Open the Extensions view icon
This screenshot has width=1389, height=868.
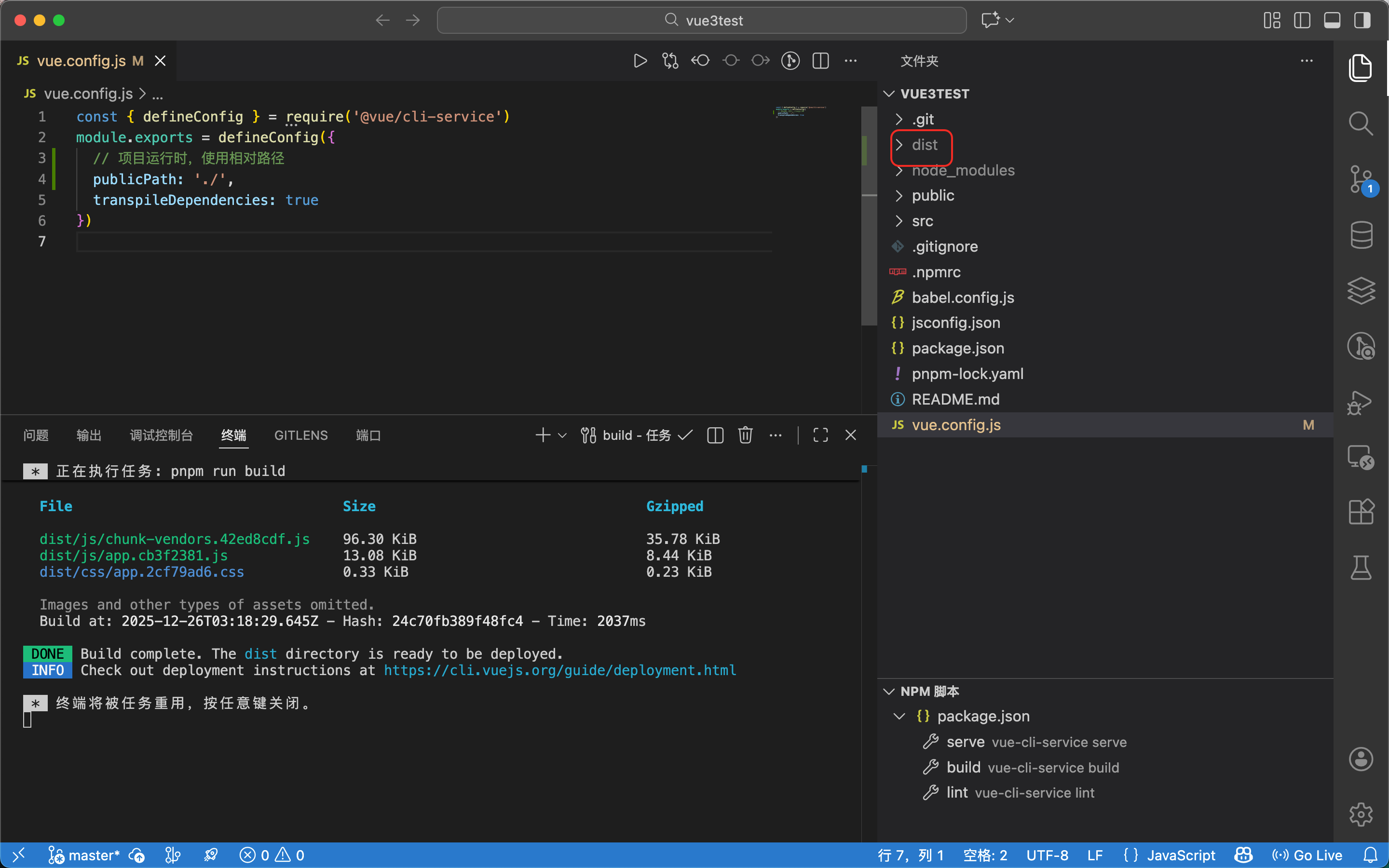click(x=1360, y=511)
